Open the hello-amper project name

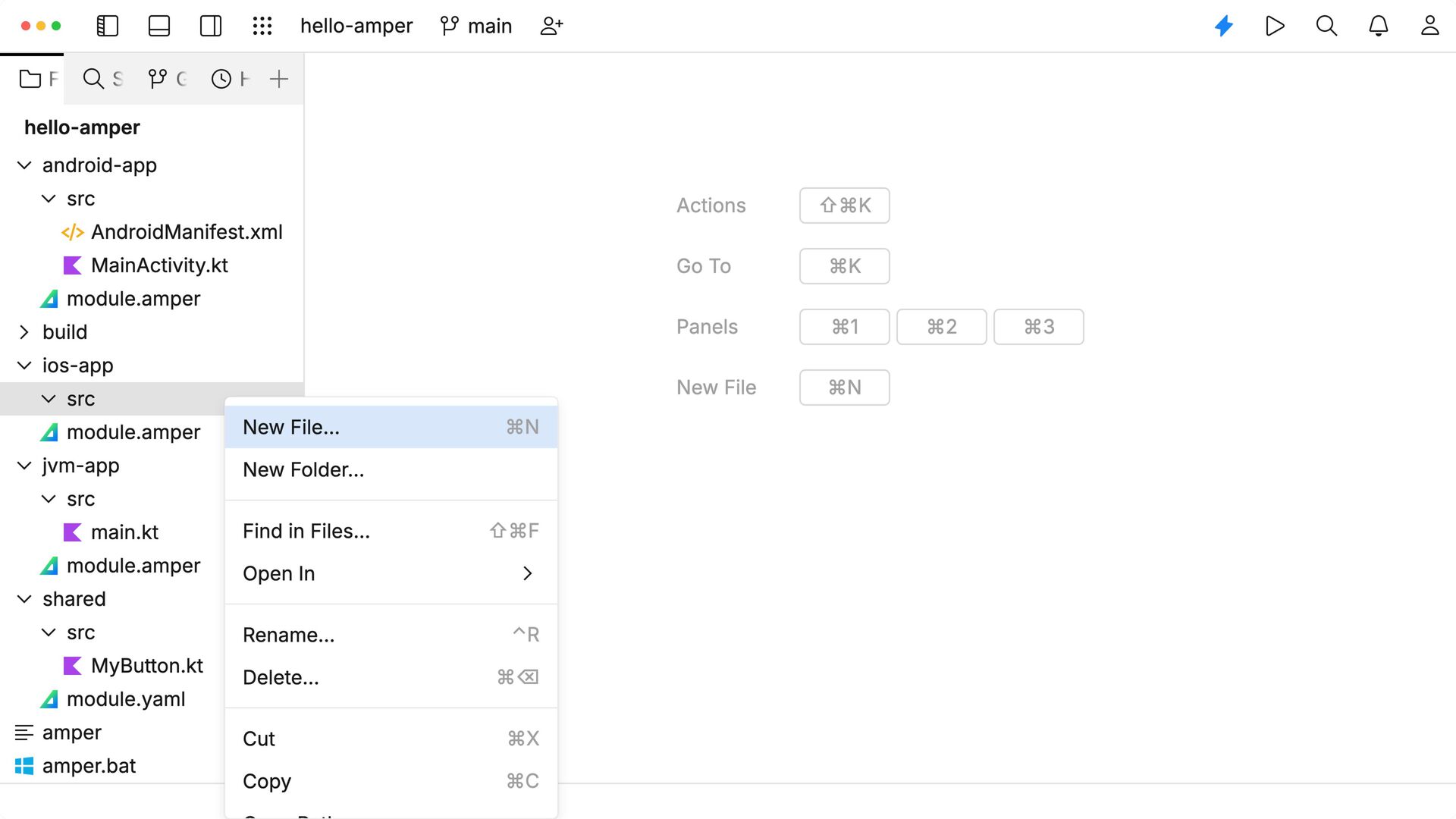click(x=356, y=26)
